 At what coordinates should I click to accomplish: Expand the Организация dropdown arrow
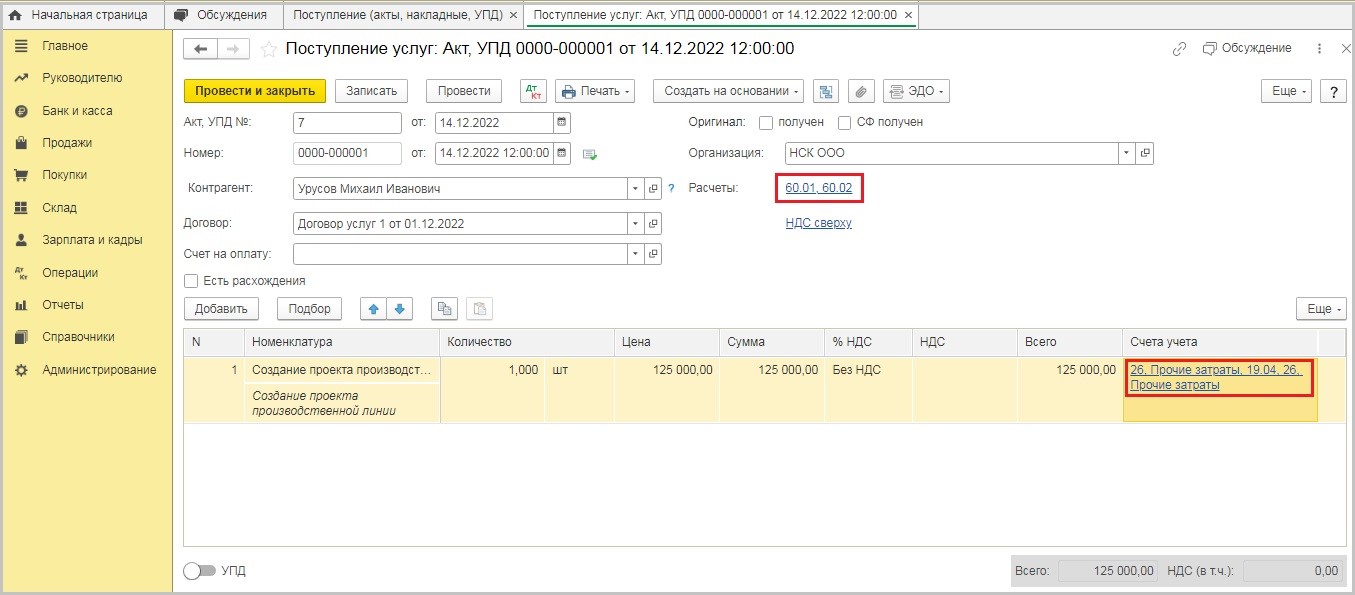coord(1126,154)
